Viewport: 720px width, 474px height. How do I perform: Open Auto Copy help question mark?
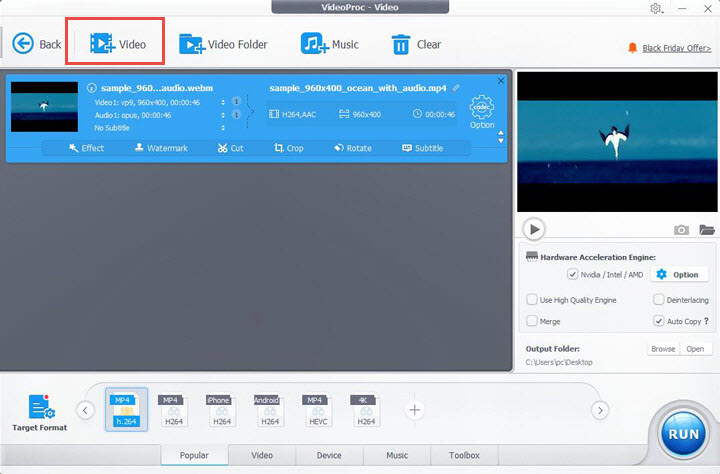pyautogui.click(x=706, y=321)
